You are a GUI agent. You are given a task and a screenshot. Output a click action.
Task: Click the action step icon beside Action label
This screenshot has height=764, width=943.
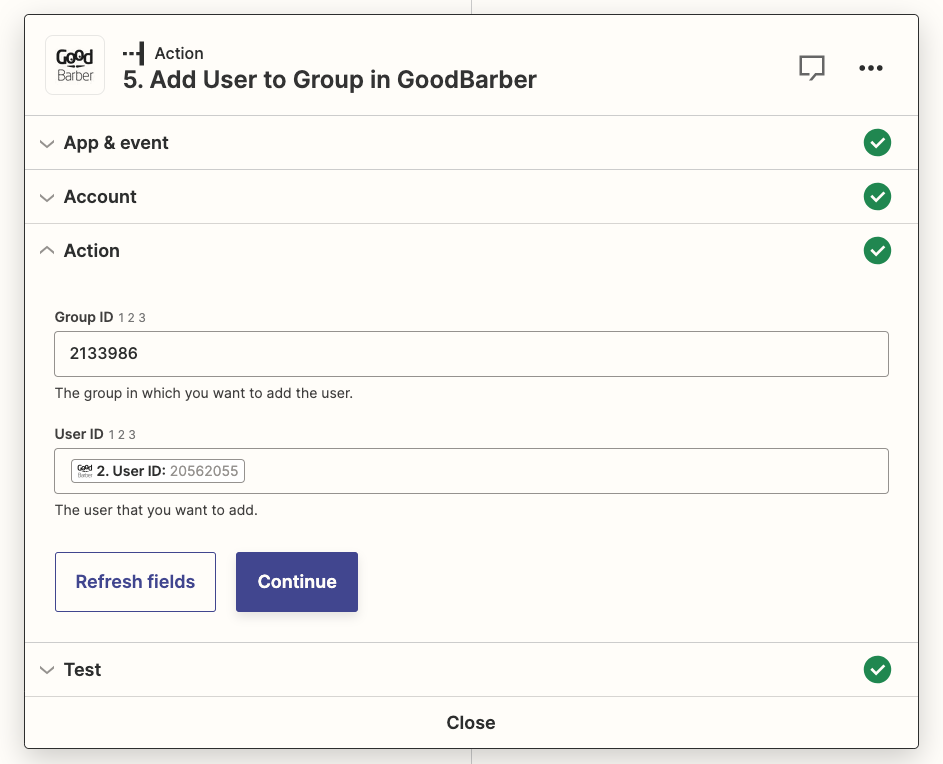[x=134, y=53]
